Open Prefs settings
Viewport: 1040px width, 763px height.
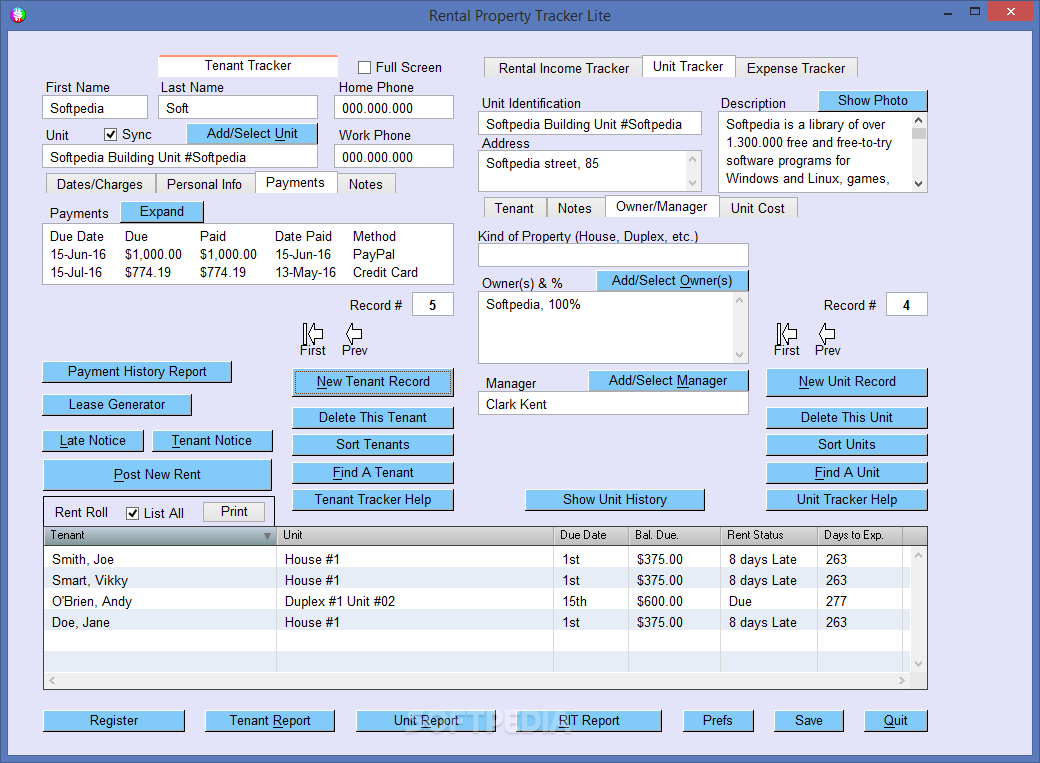click(x=718, y=721)
